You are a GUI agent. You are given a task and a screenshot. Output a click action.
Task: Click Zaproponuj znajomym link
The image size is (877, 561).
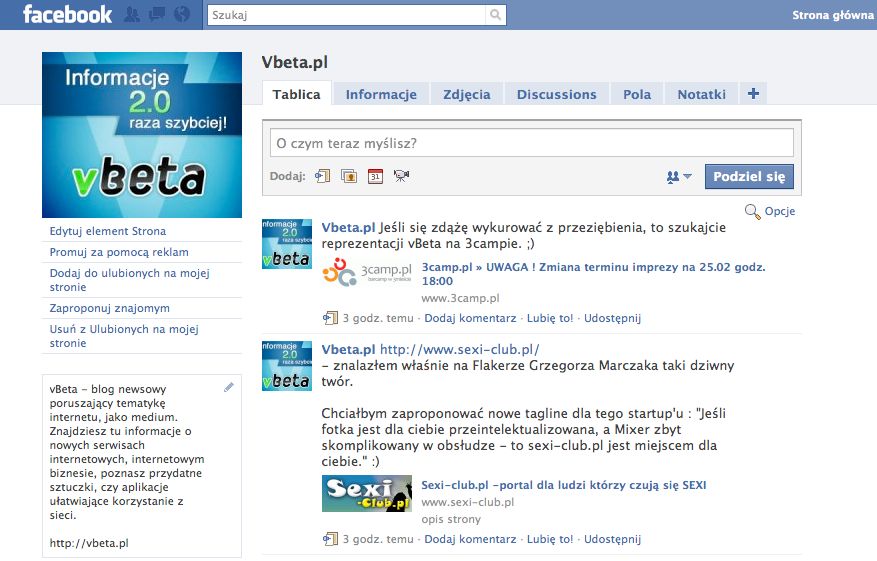point(110,308)
